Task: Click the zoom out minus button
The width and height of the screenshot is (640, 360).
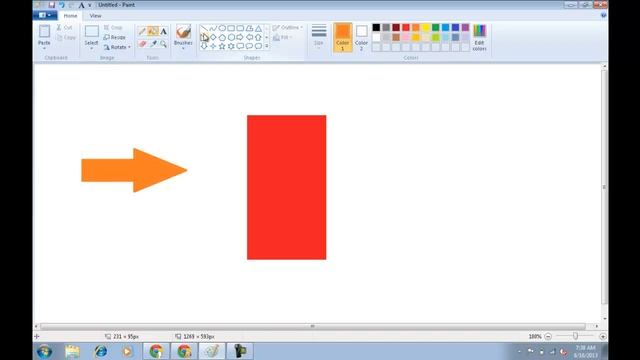Action: point(548,336)
